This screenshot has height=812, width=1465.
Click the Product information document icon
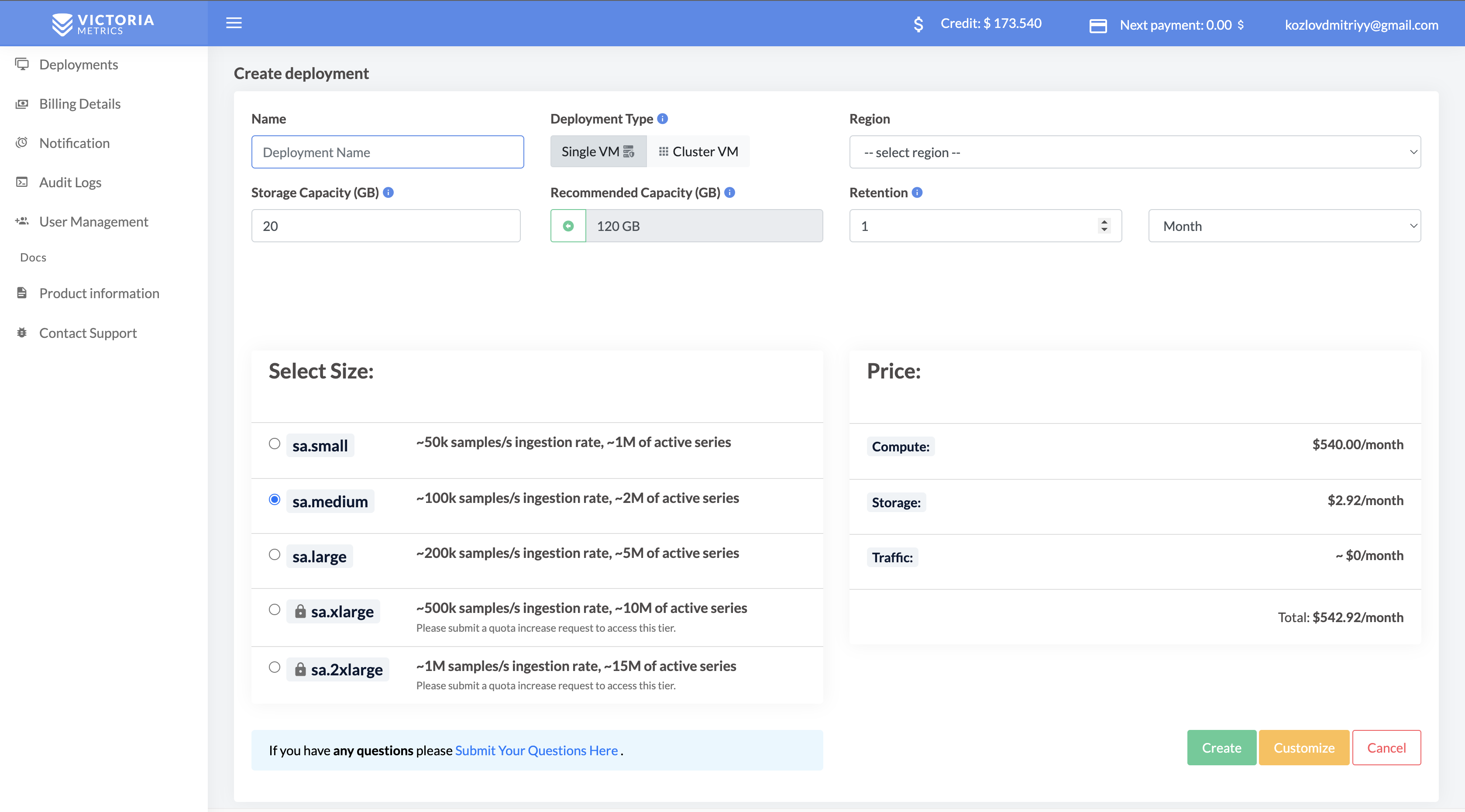22,292
